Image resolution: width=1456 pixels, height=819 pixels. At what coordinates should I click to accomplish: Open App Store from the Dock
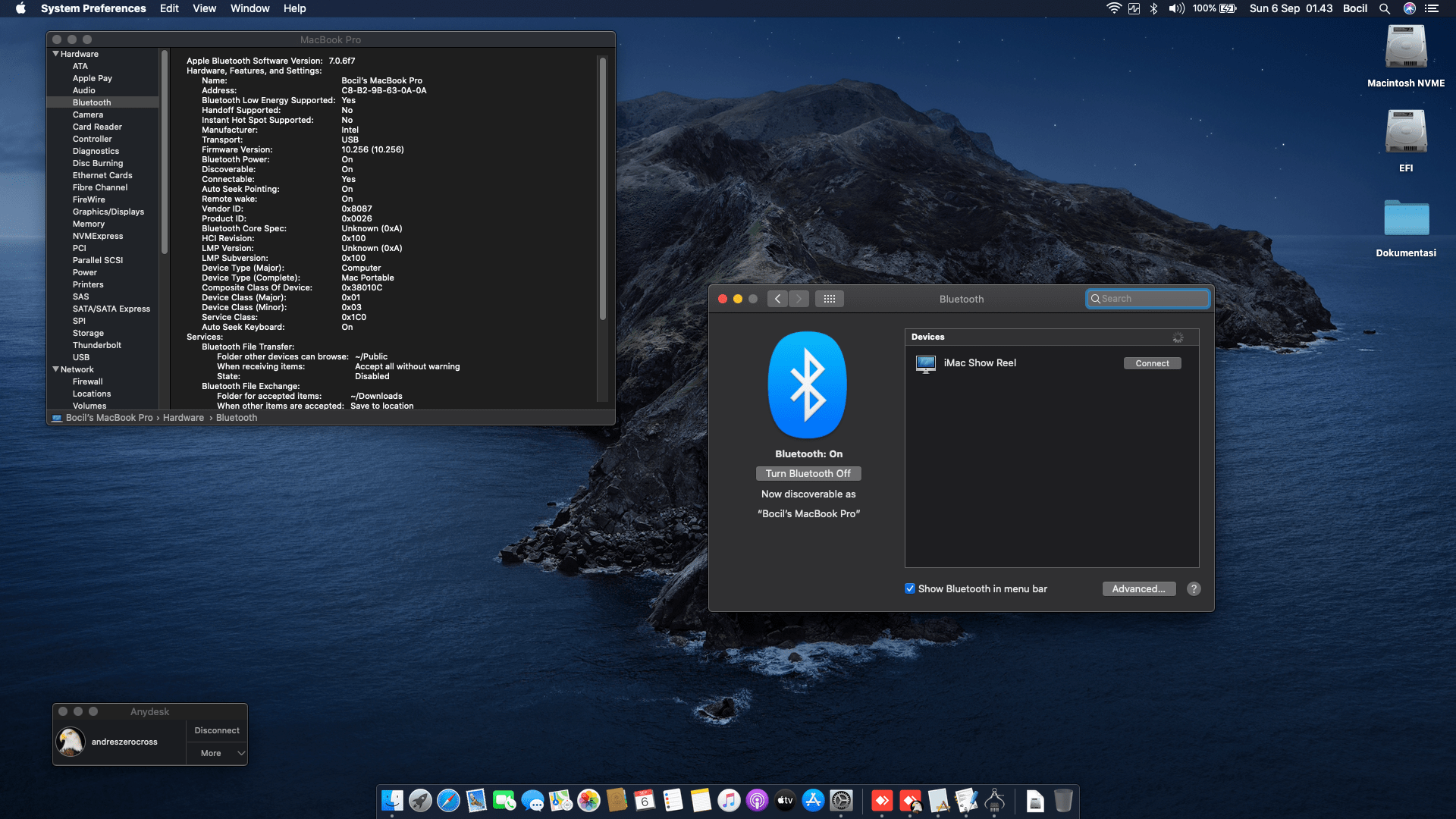(x=813, y=800)
